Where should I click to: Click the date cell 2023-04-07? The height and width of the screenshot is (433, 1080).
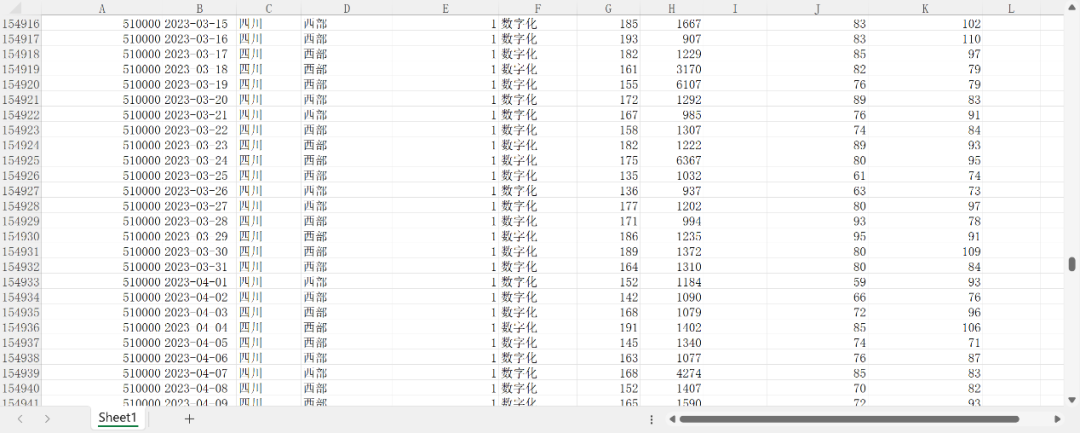(x=200, y=372)
